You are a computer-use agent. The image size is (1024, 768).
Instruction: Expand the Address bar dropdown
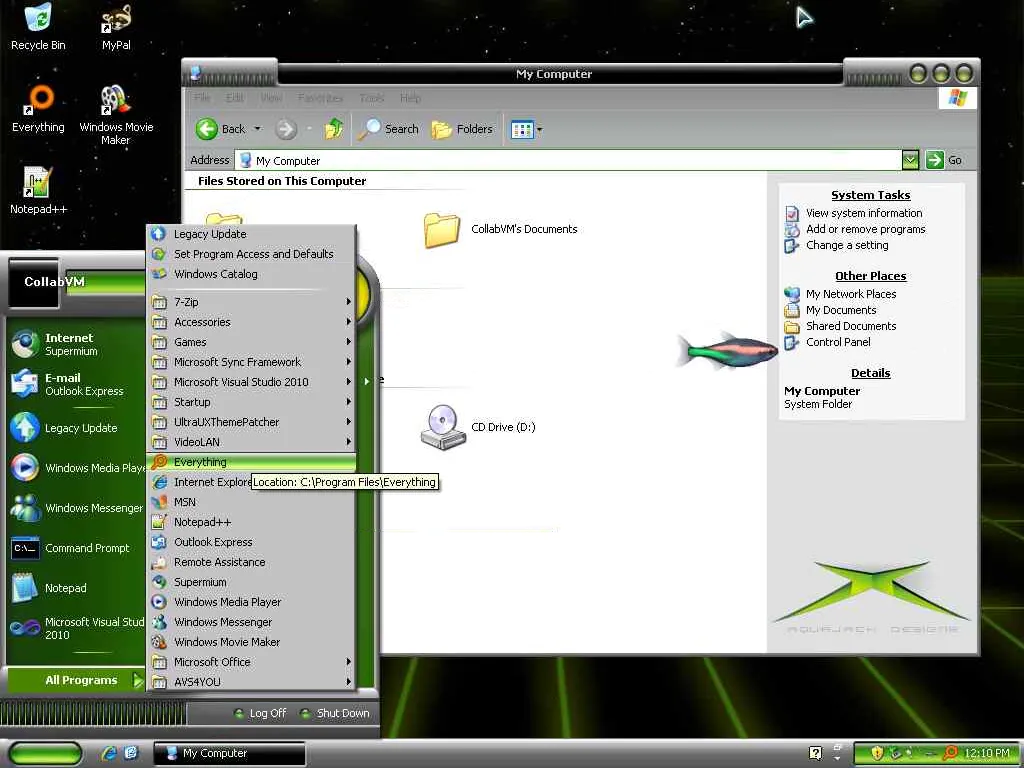(x=910, y=160)
